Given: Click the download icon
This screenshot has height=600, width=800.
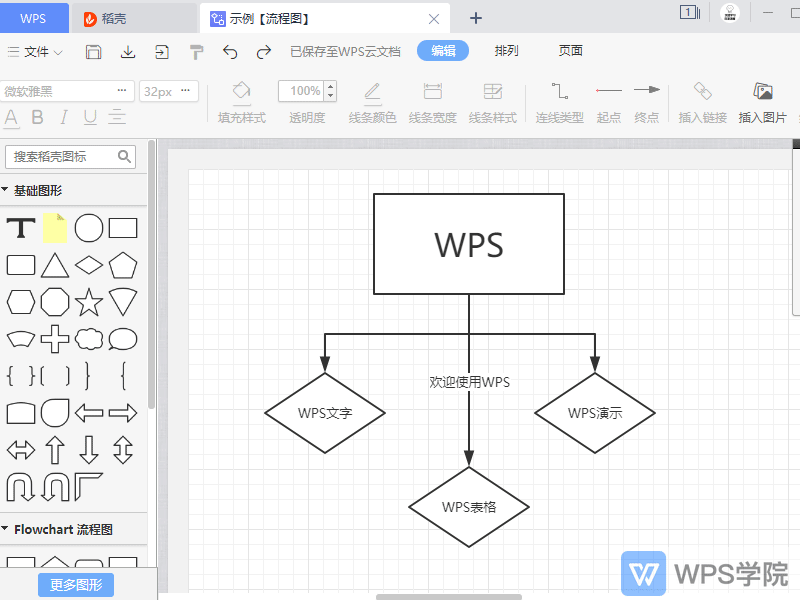Looking at the screenshot, I should (128, 52).
